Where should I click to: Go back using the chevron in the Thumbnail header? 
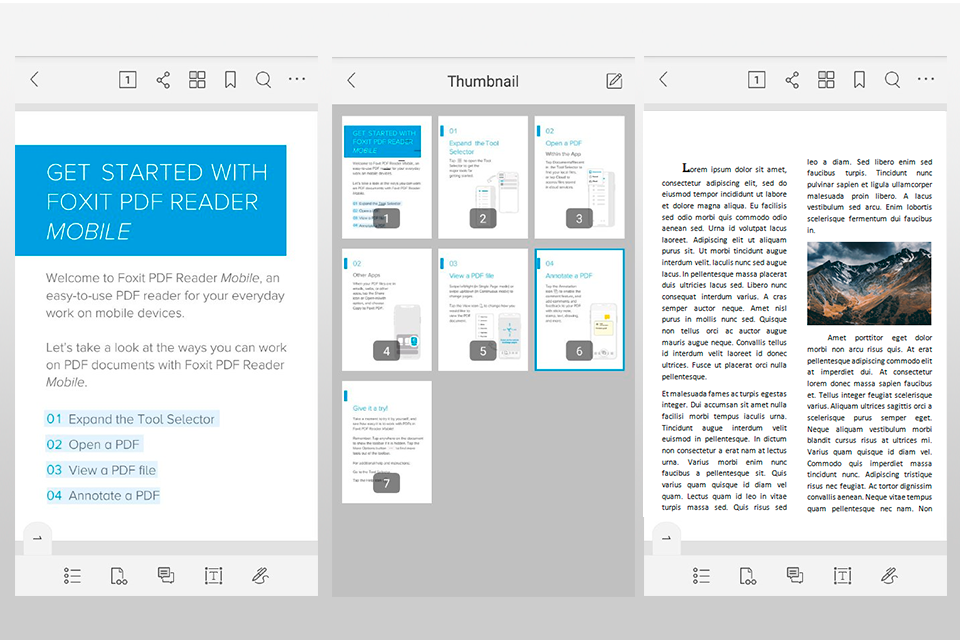(x=351, y=81)
